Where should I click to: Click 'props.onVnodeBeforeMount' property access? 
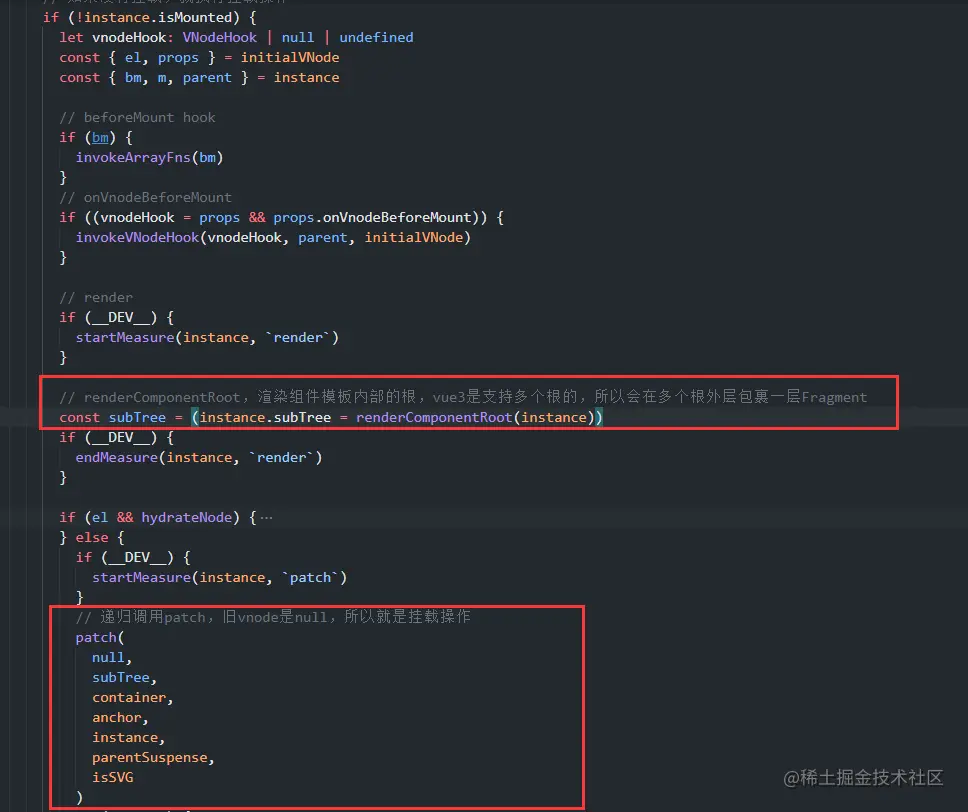click(372, 217)
